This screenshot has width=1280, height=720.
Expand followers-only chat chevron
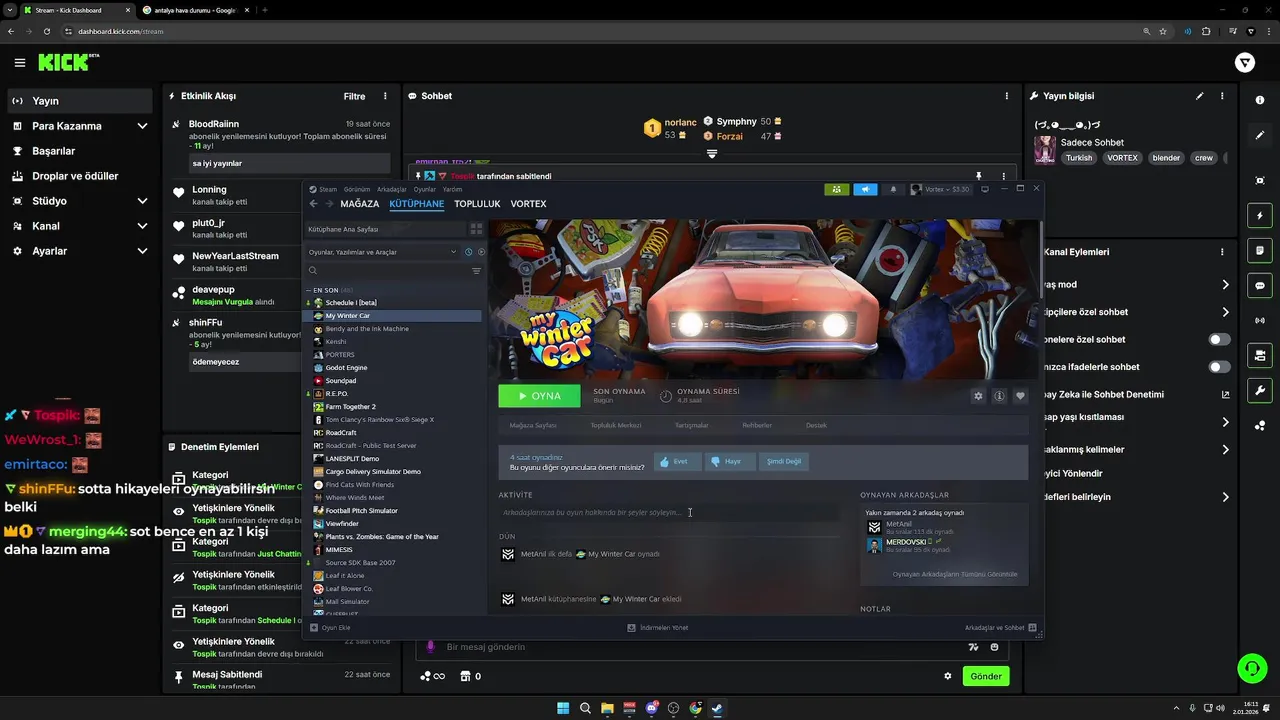click(1225, 312)
